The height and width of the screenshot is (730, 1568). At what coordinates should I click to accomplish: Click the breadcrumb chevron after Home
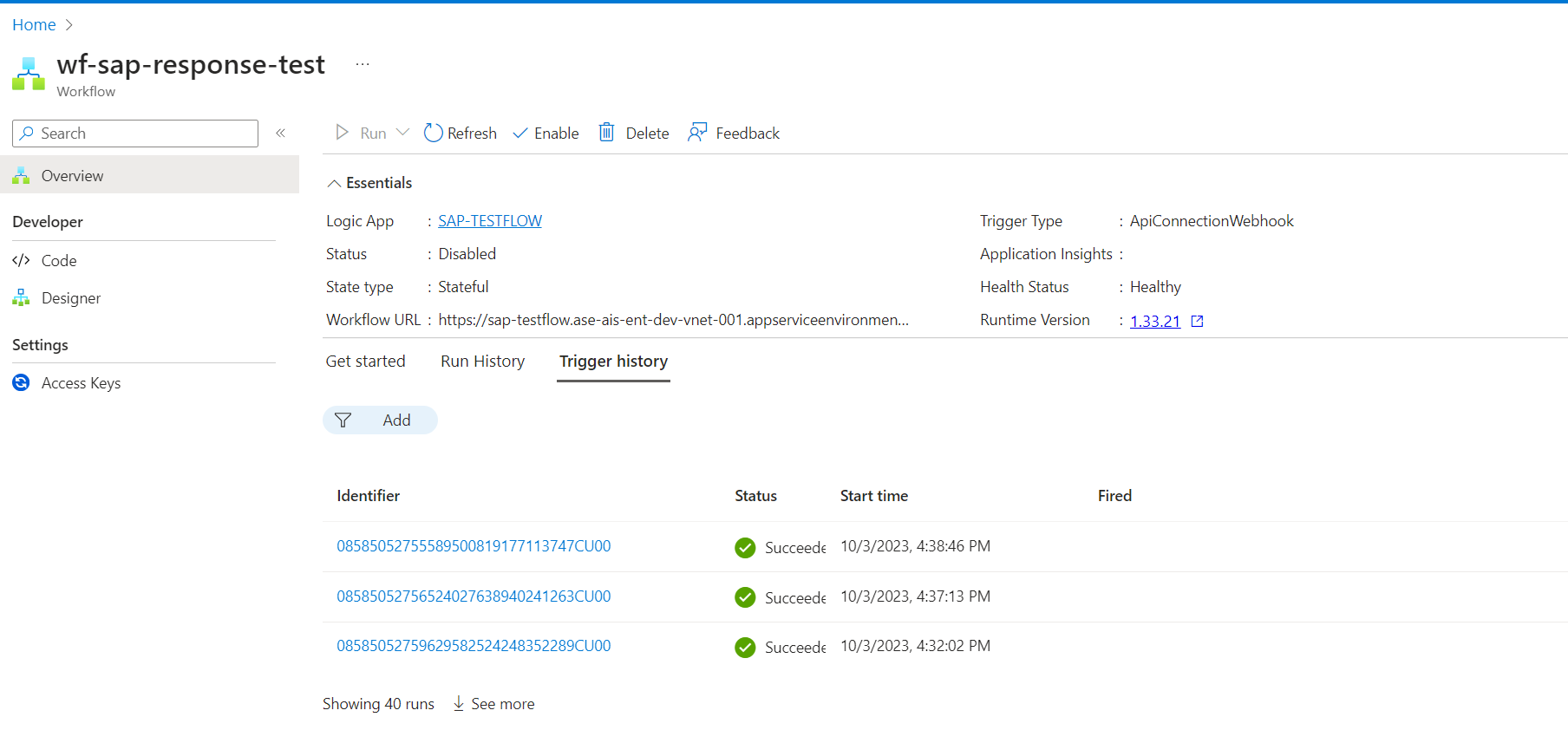point(69,25)
